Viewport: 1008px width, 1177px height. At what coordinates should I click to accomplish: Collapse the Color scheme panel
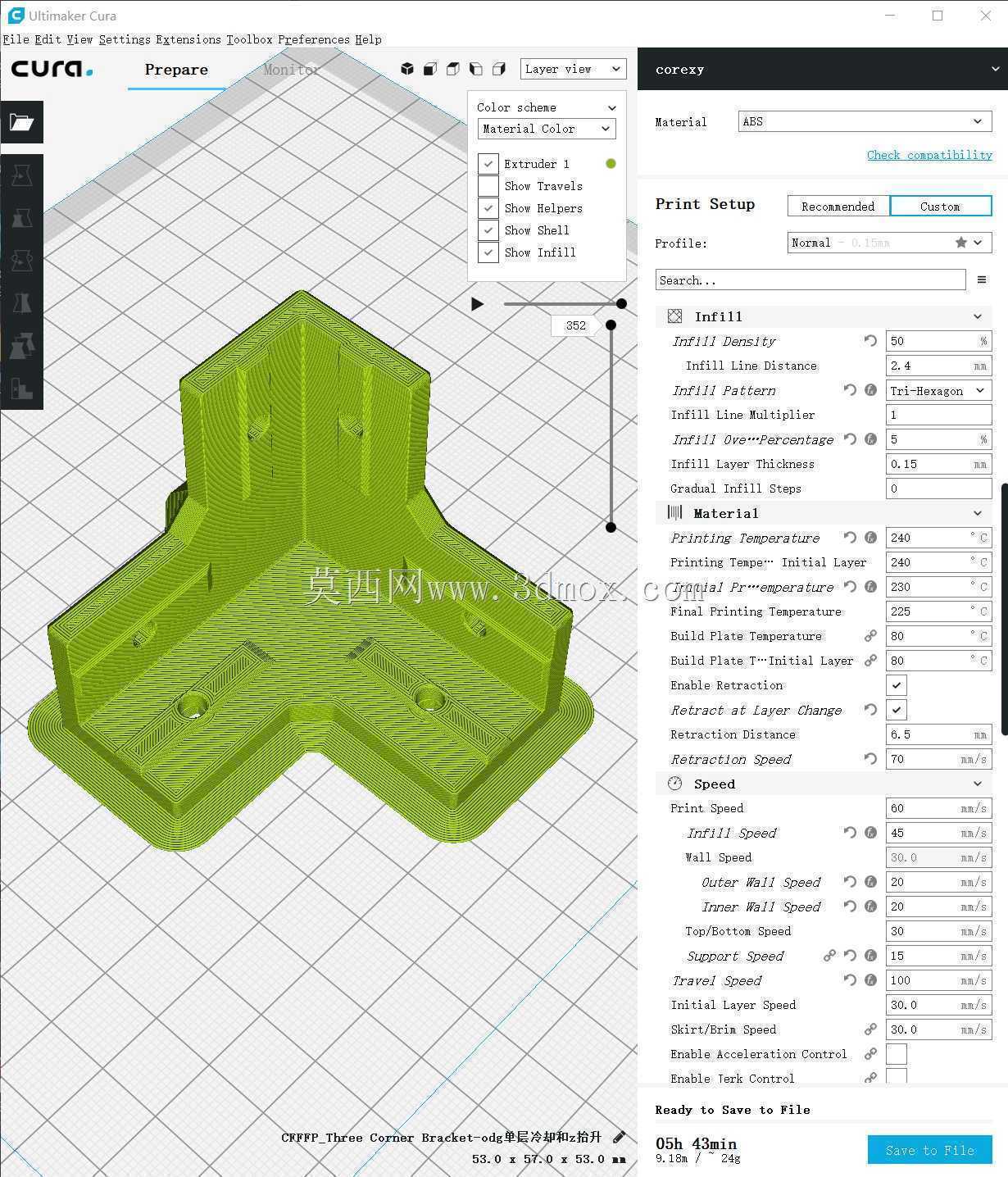(611, 107)
